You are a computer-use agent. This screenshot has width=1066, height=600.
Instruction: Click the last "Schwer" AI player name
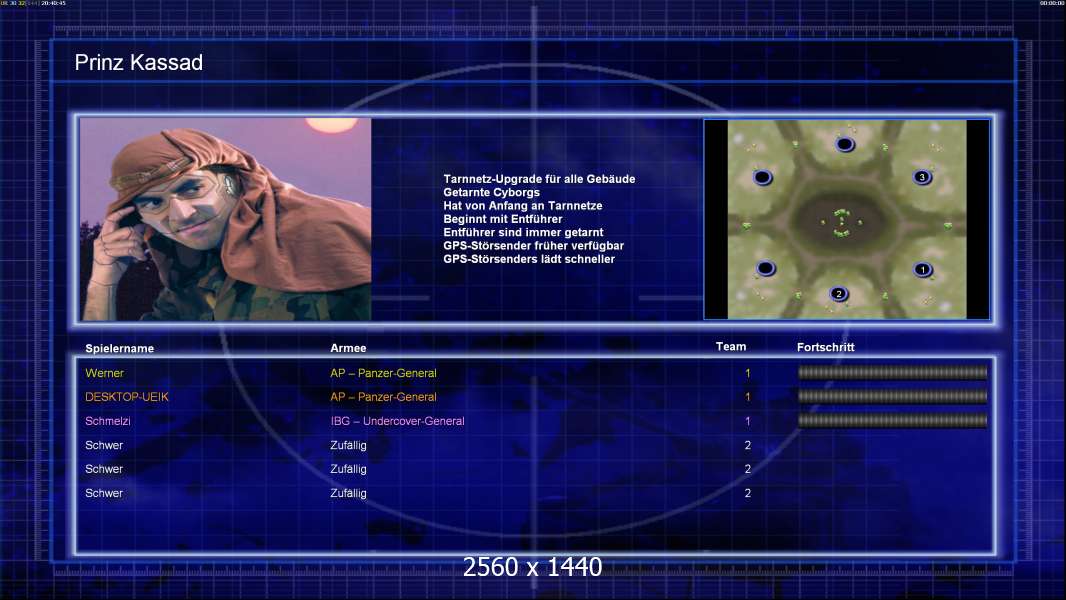(104, 493)
